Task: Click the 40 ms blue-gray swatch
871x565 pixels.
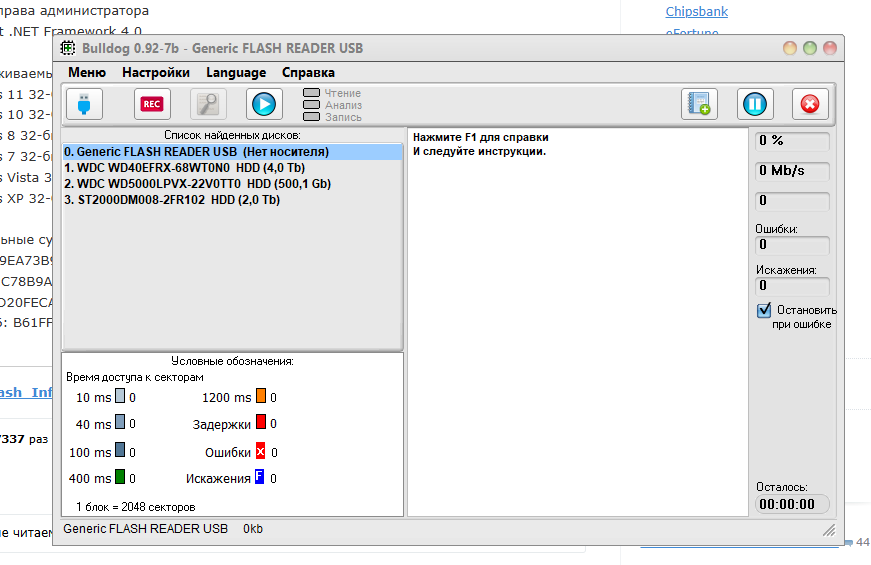Action: pos(120,422)
